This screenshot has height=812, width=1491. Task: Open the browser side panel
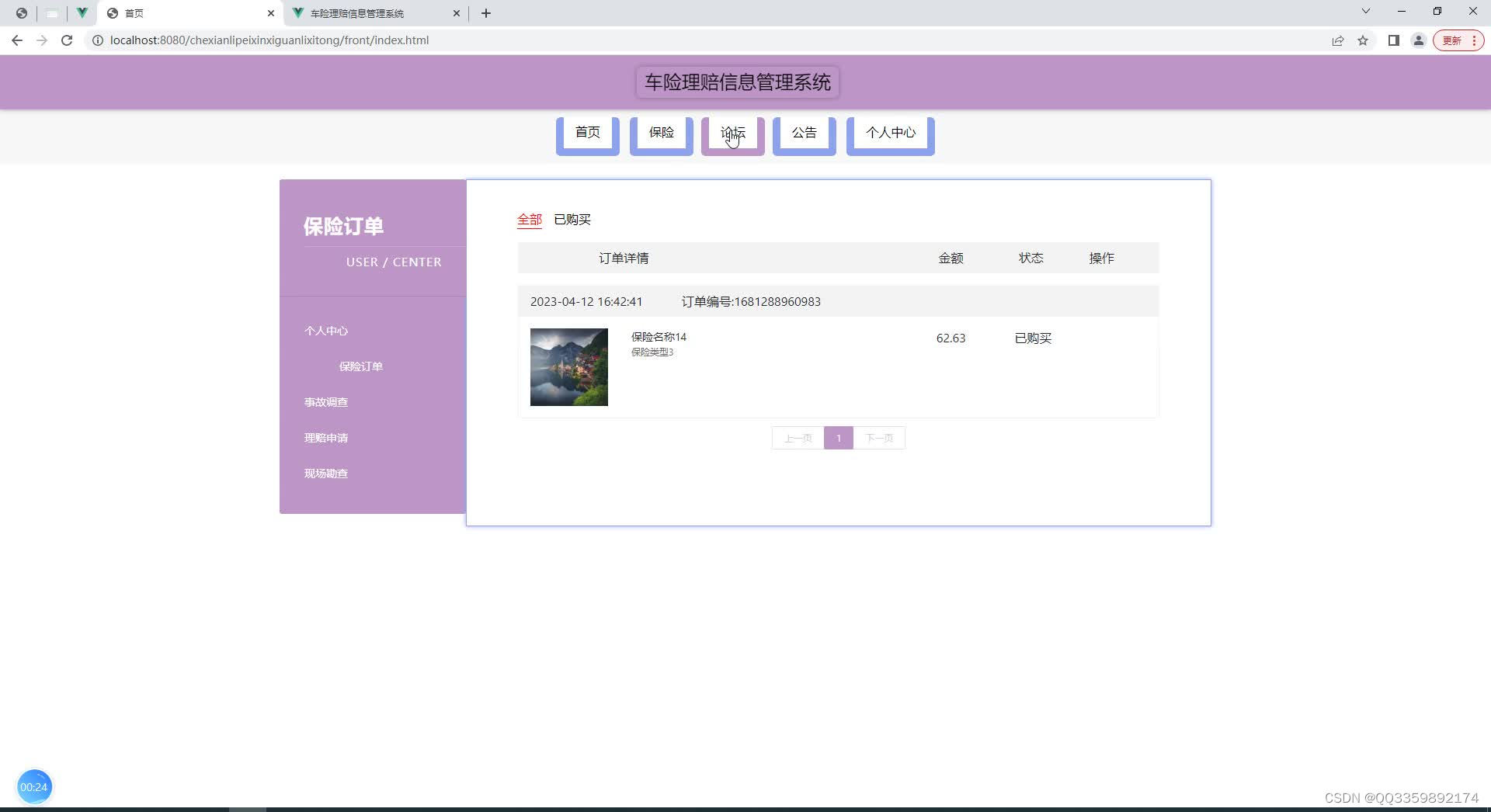point(1394,40)
